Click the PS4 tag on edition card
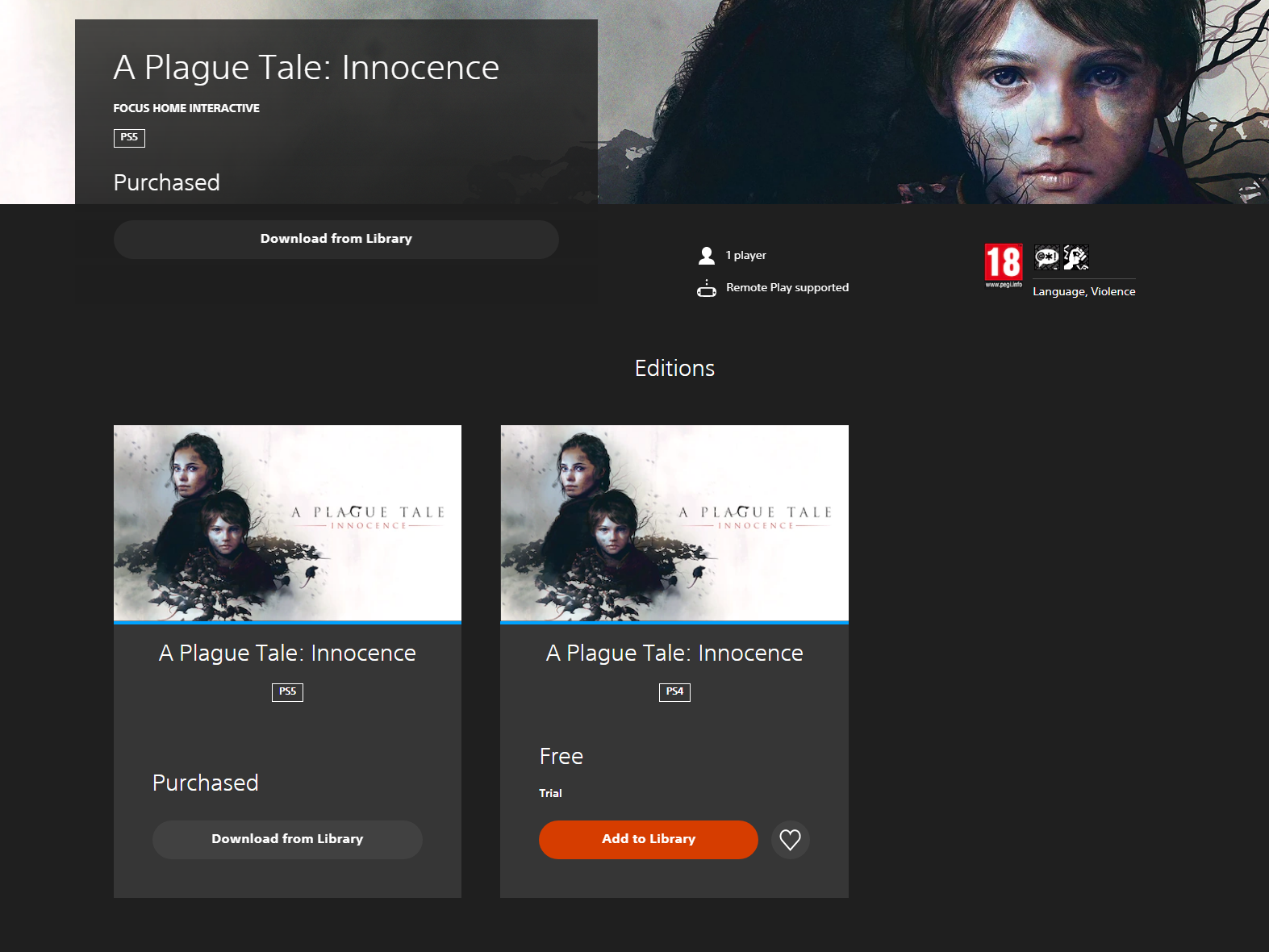The height and width of the screenshot is (952, 1269). [x=674, y=692]
